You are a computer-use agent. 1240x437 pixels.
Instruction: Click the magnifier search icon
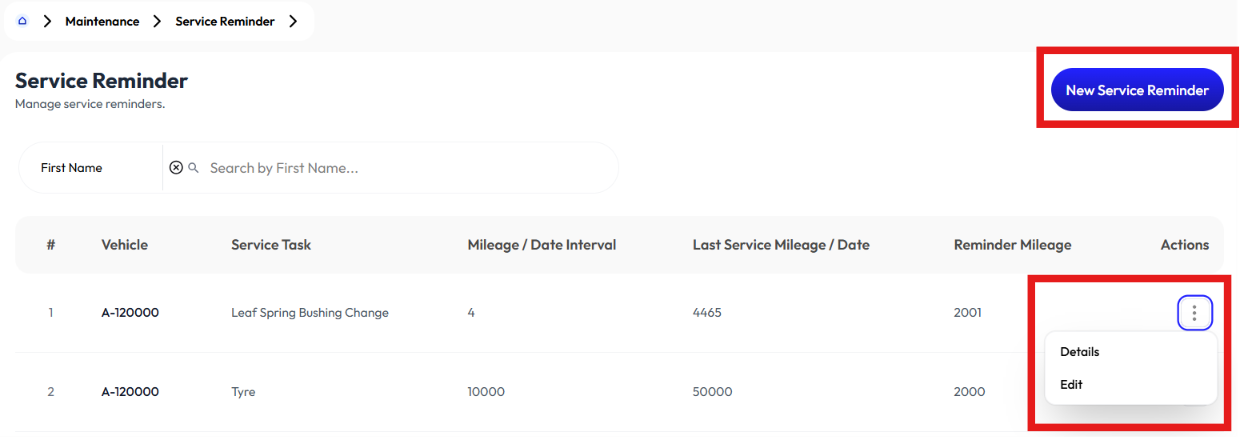pyautogui.click(x=194, y=168)
